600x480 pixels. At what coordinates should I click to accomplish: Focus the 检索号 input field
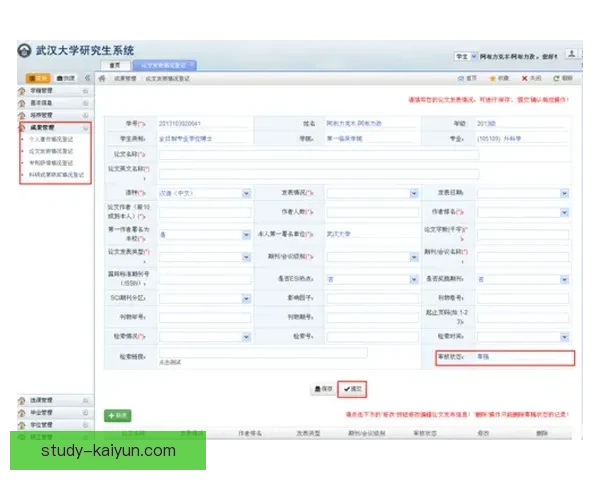373,337
